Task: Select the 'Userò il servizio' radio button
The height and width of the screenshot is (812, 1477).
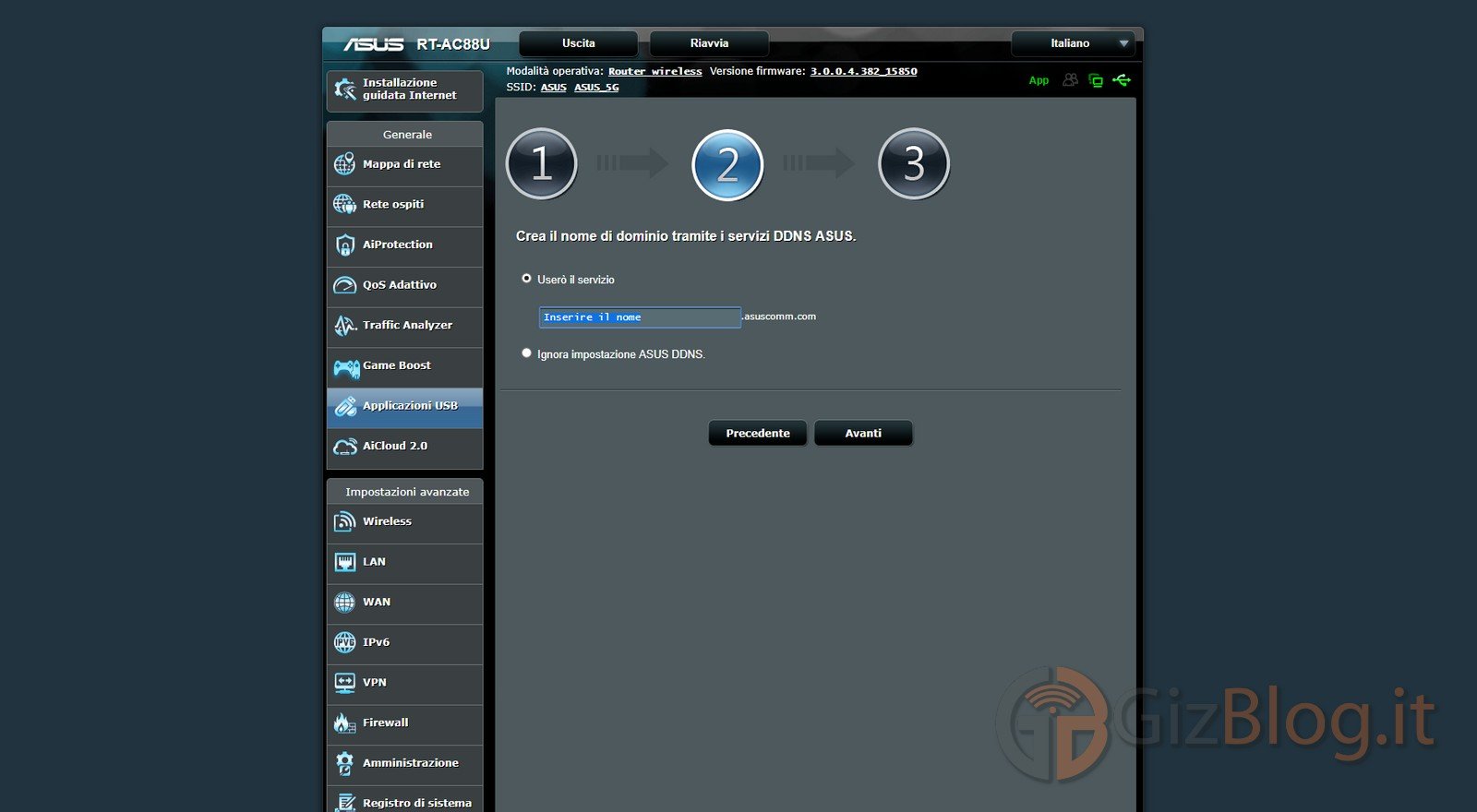Action: 526,279
